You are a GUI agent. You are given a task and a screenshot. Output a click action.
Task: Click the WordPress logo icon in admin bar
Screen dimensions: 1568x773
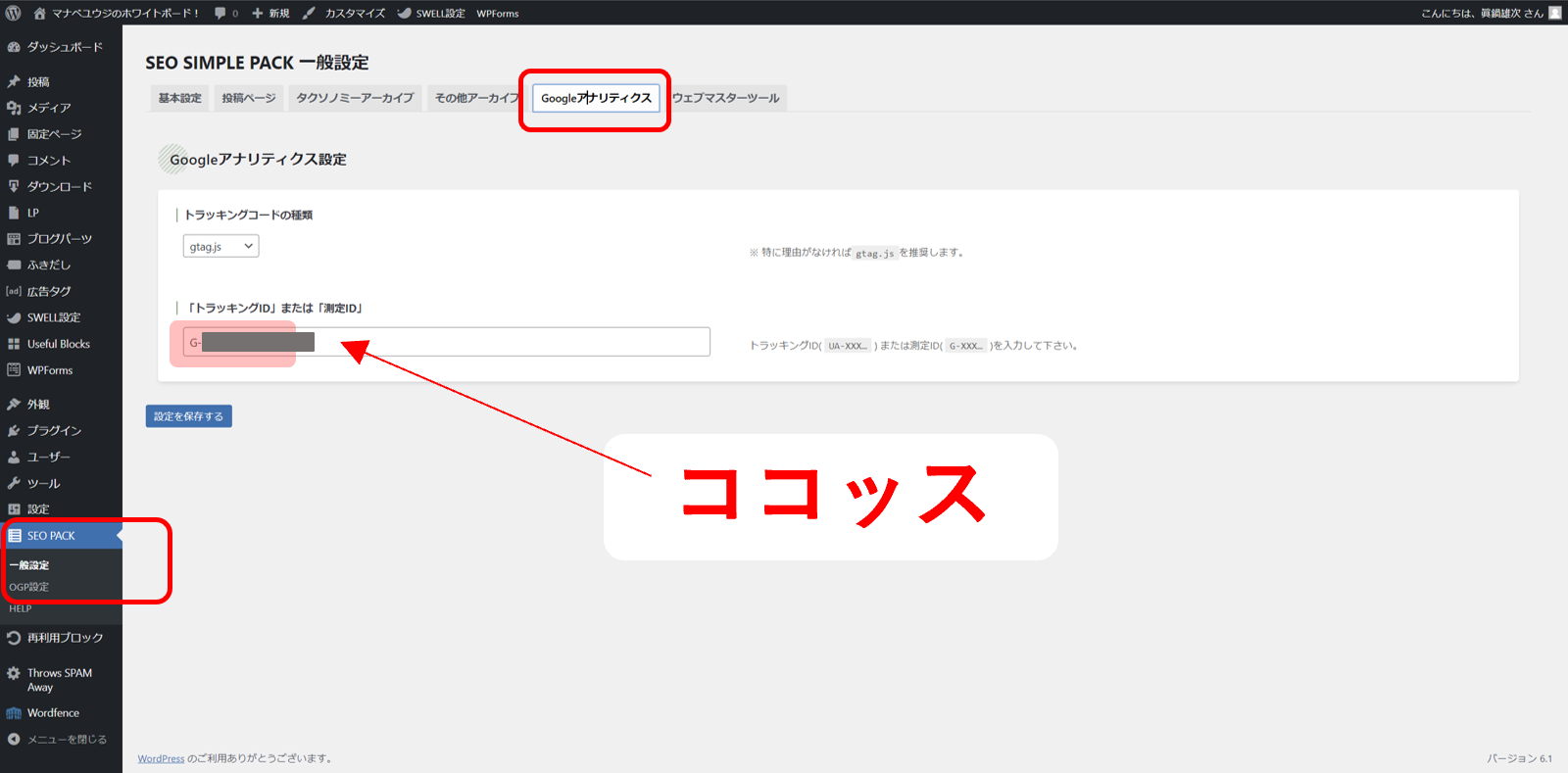coord(14,13)
